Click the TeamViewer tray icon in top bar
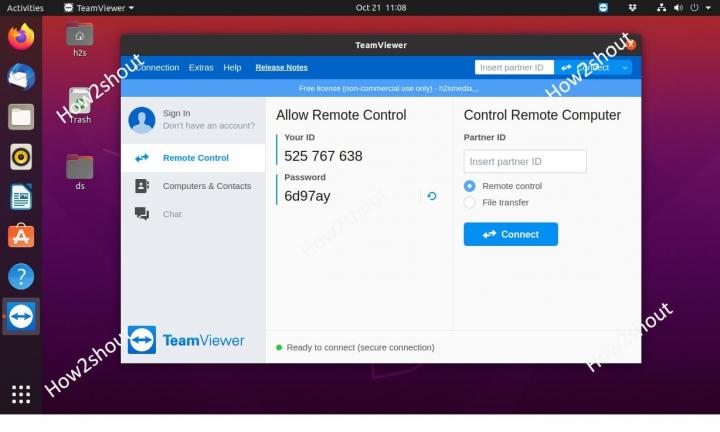This screenshot has width=720, height=432. pos(603,7)
